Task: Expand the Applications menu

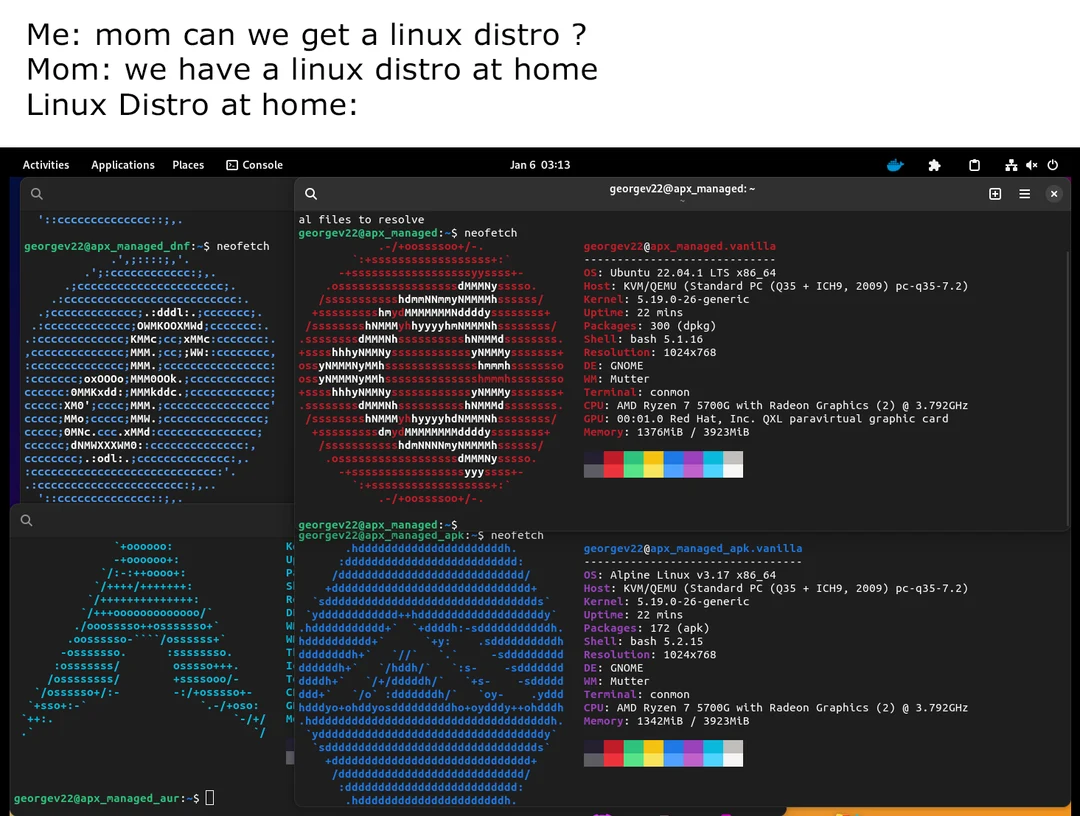Action: pos(123,164)
